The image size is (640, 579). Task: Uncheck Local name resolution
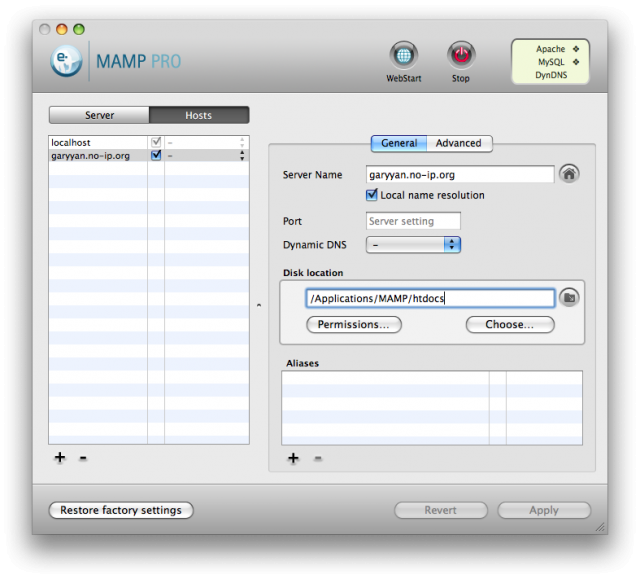[x=371, y=195]
